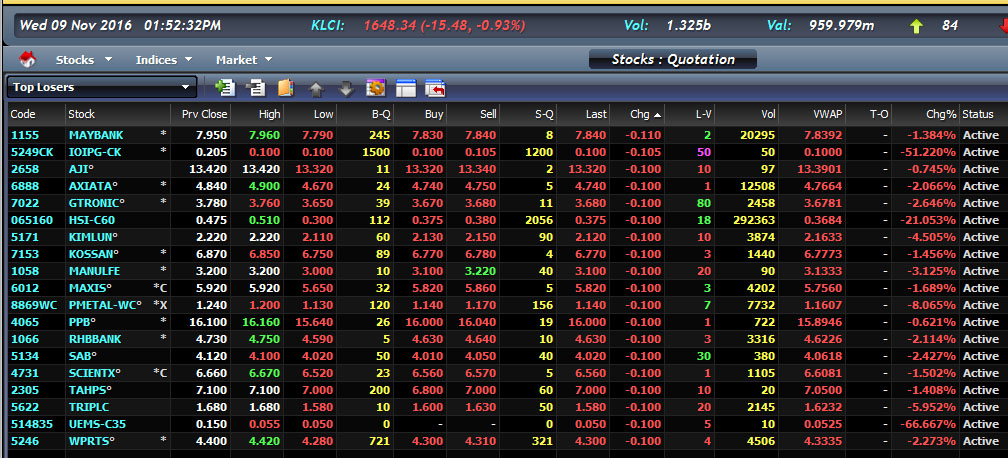Open the Market menu

(237, 60)
